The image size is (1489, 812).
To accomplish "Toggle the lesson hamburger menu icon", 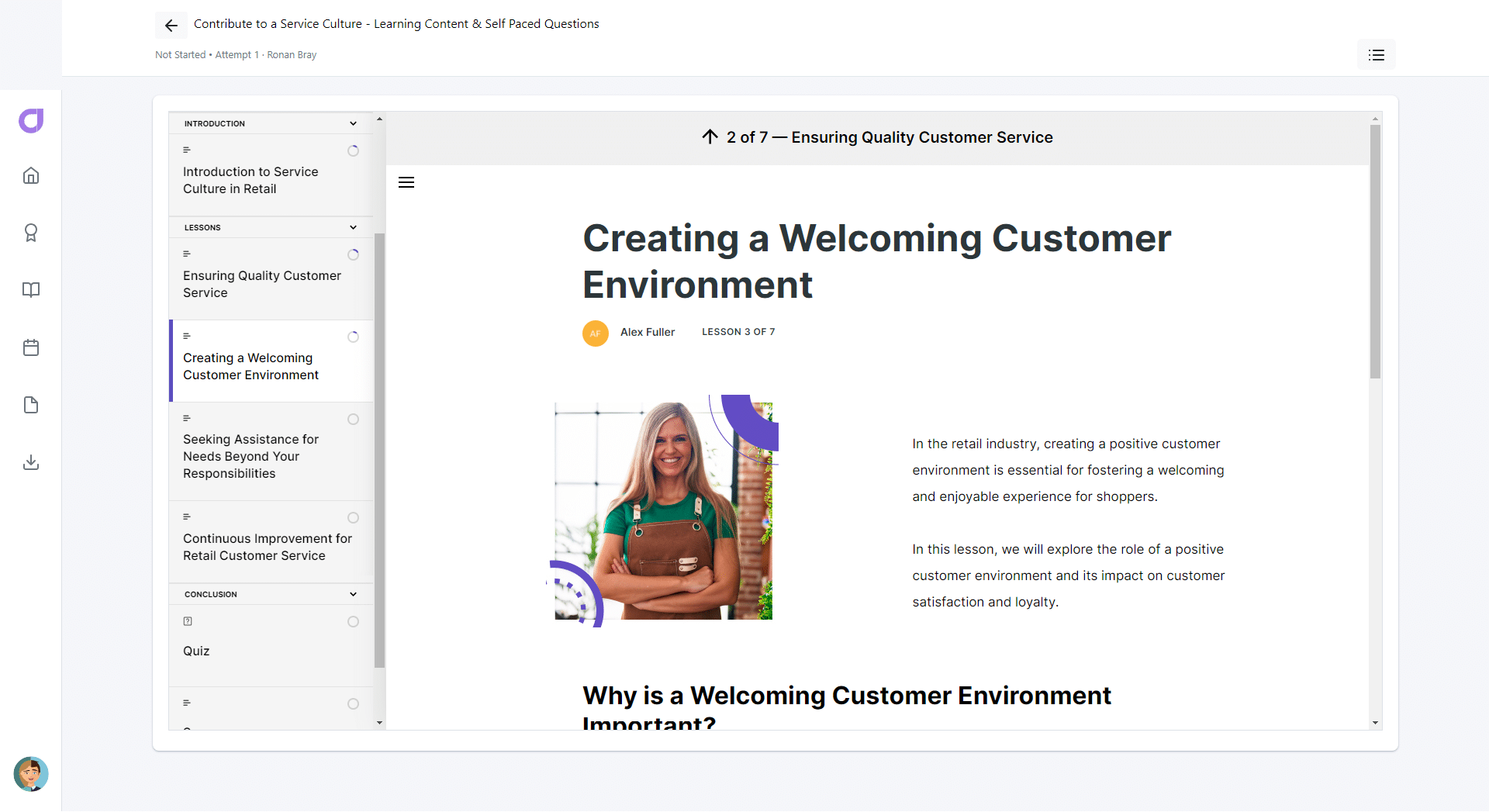I will tap(406, 182).
